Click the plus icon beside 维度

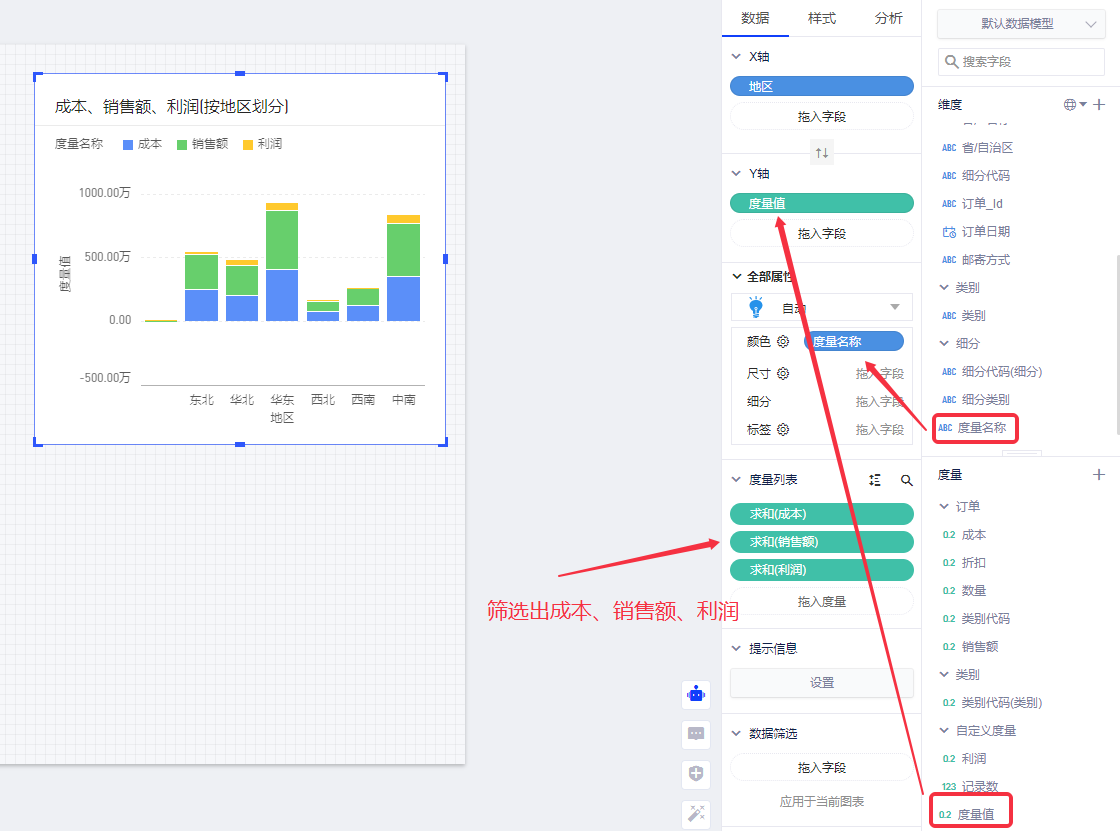click(1099, 105)
